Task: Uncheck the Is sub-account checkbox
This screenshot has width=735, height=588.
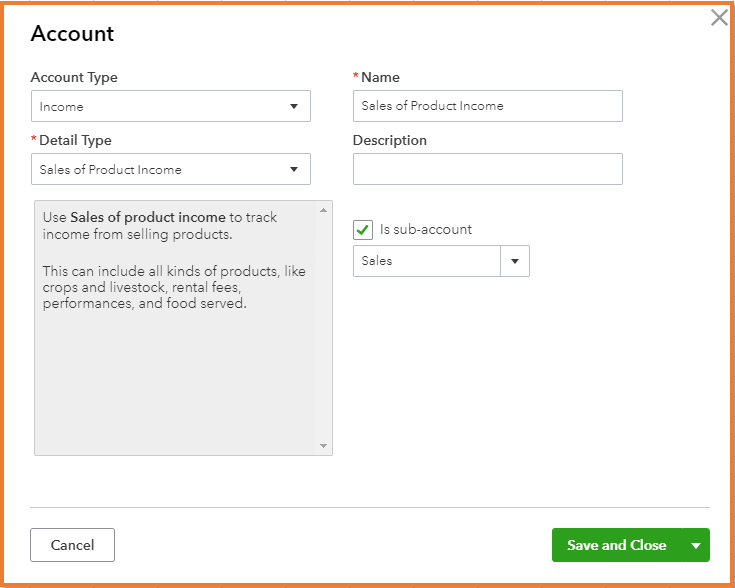Action: (363, 230)
